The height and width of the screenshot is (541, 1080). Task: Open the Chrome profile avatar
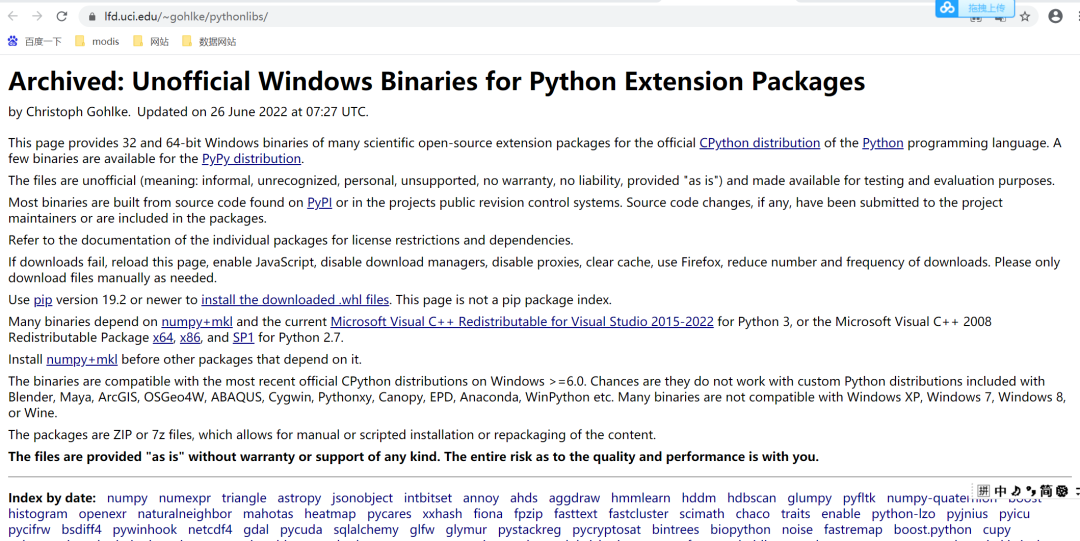coord(1055,16)
